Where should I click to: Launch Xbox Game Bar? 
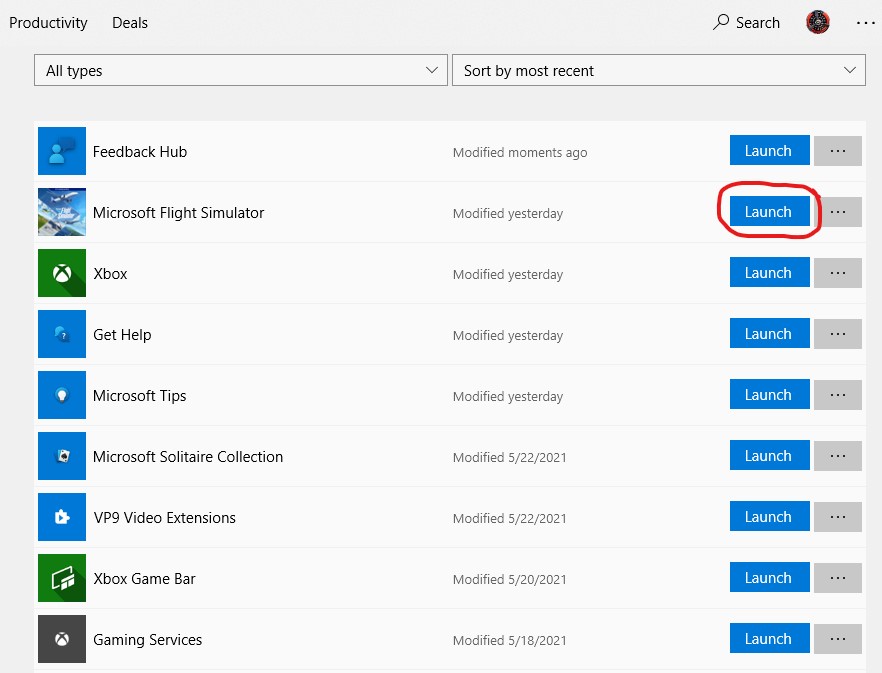tap(770, 577)
